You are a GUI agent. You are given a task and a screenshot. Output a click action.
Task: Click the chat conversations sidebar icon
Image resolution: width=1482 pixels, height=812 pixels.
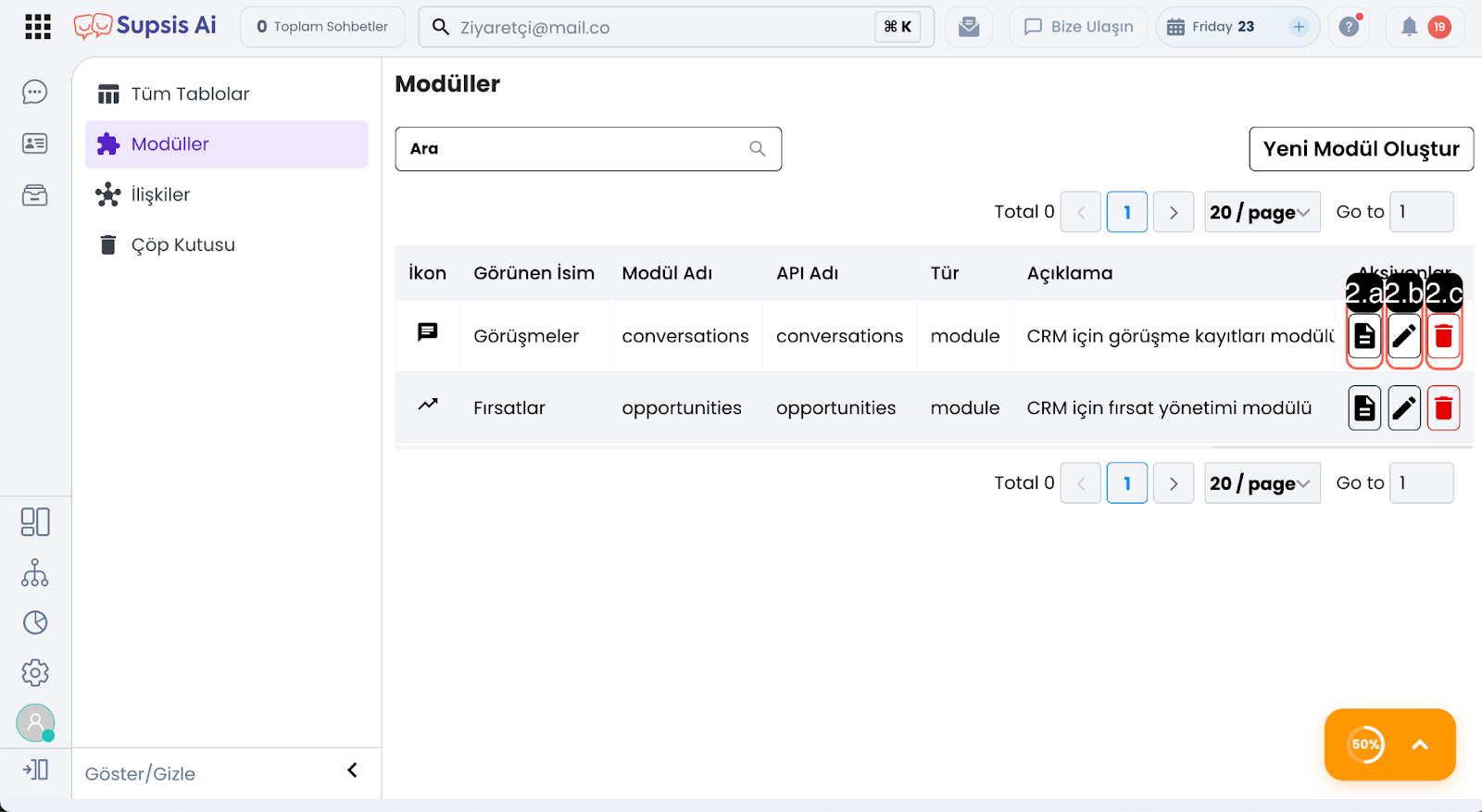click(35, 93)
